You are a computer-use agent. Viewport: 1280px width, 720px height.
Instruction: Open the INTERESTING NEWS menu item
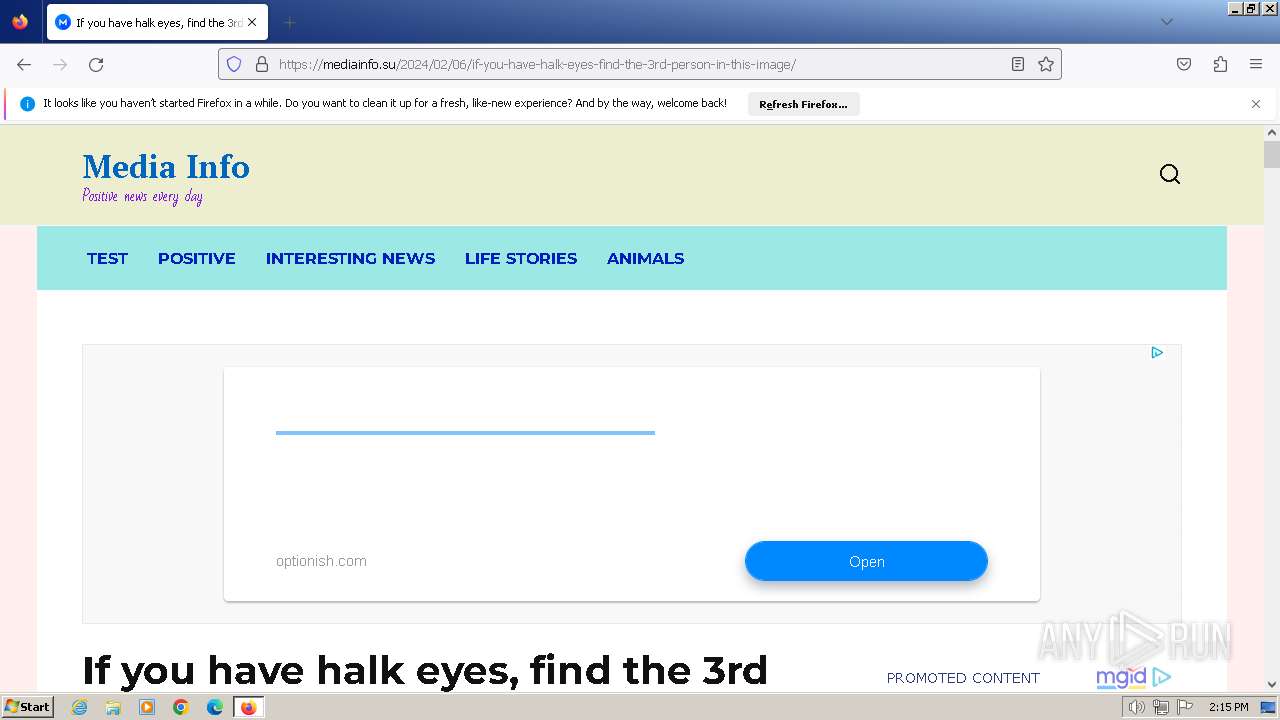coord(350,258)
